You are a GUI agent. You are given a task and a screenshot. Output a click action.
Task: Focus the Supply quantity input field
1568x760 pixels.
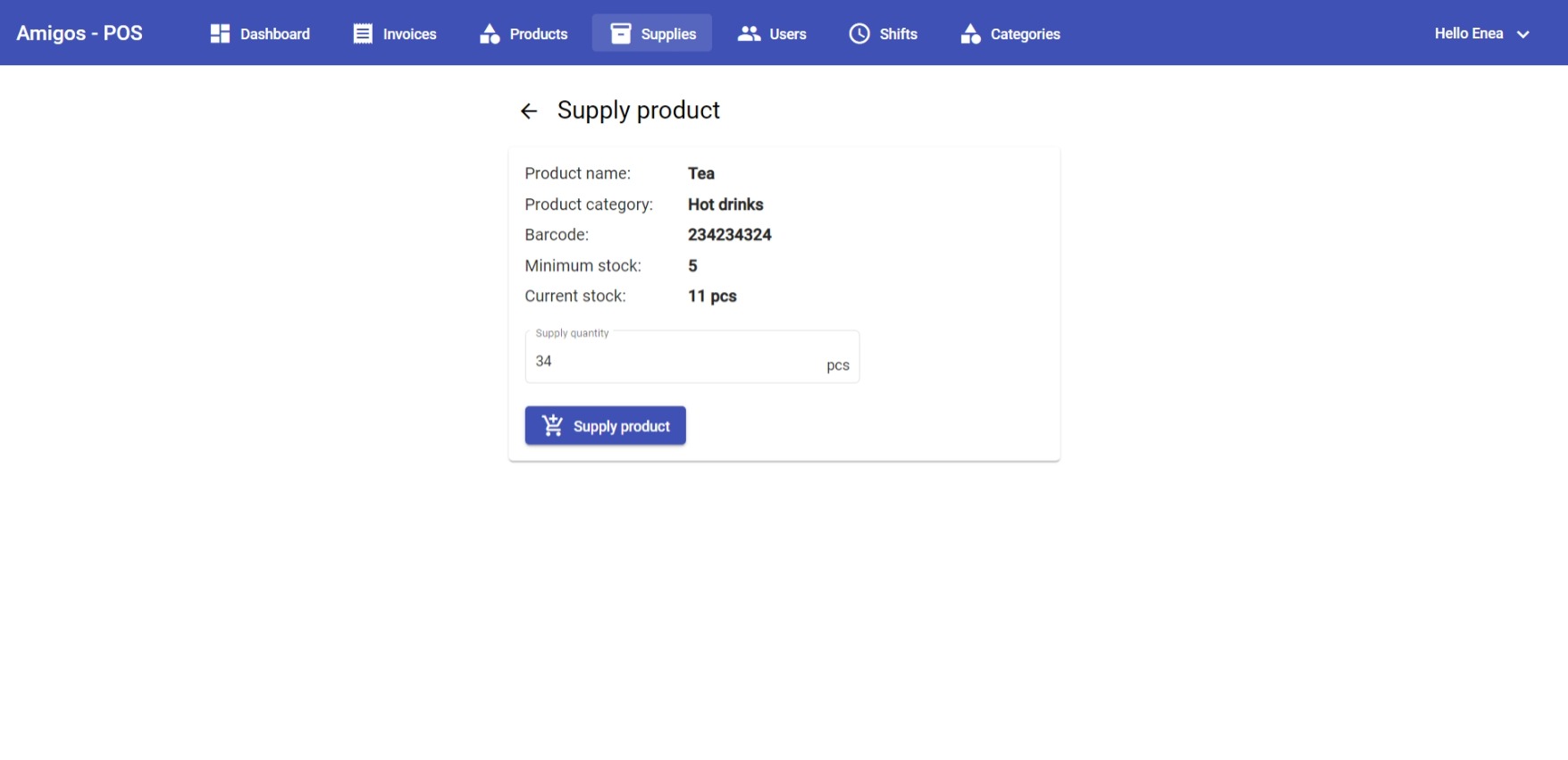[x=692, y=357]
